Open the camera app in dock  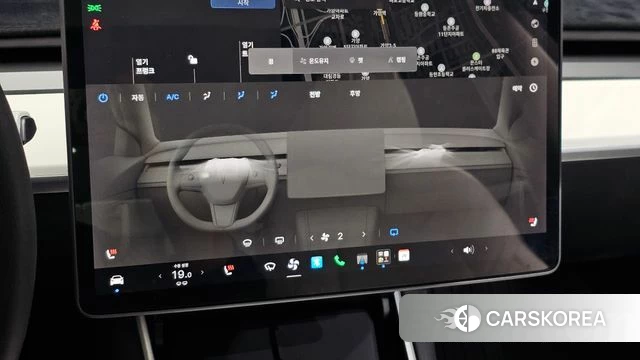362,259
